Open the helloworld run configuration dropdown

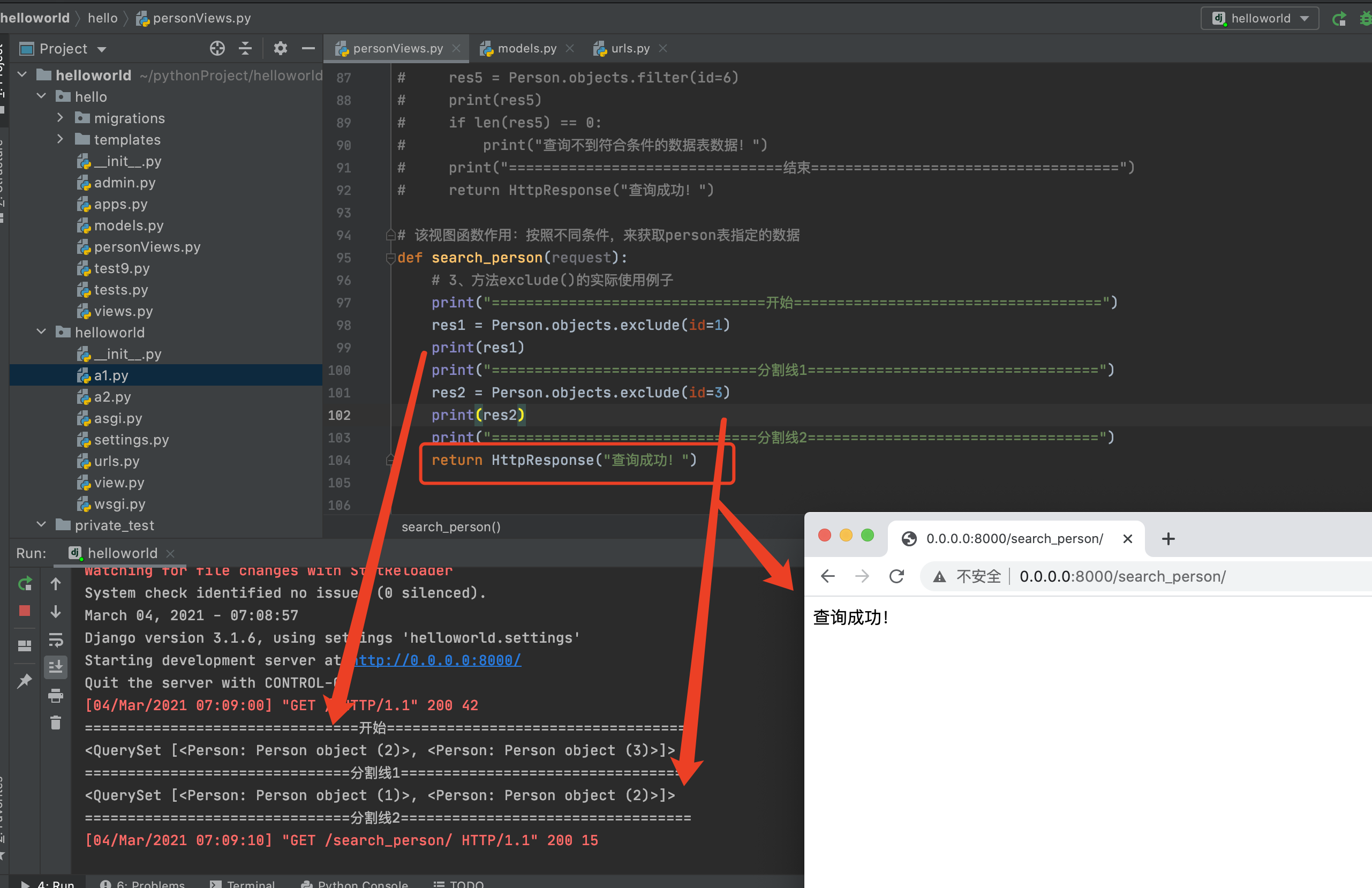[x=1260, y=18]
